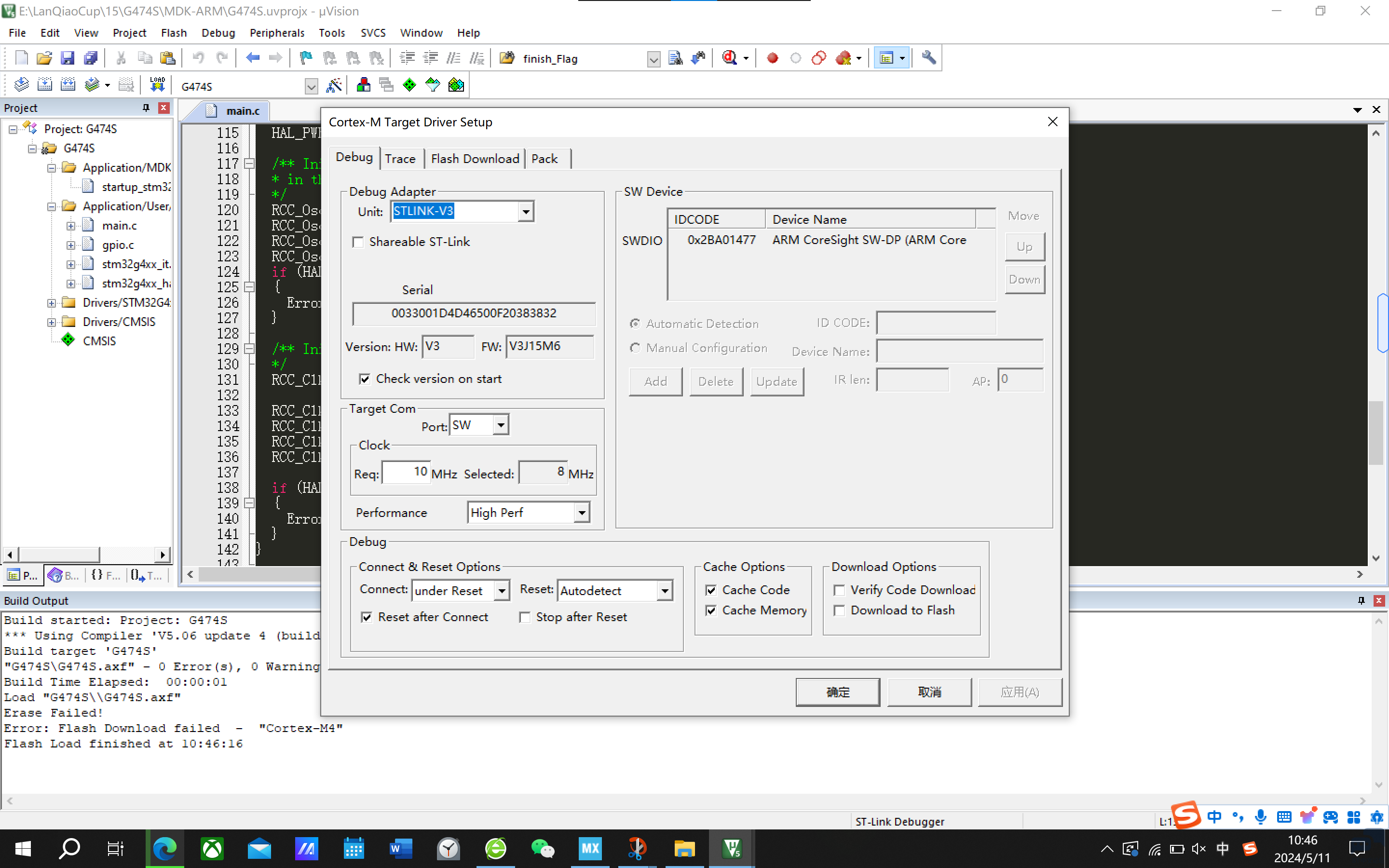
Task: Start the debug session magnifier icon
Action: click(x=730, y=58)
